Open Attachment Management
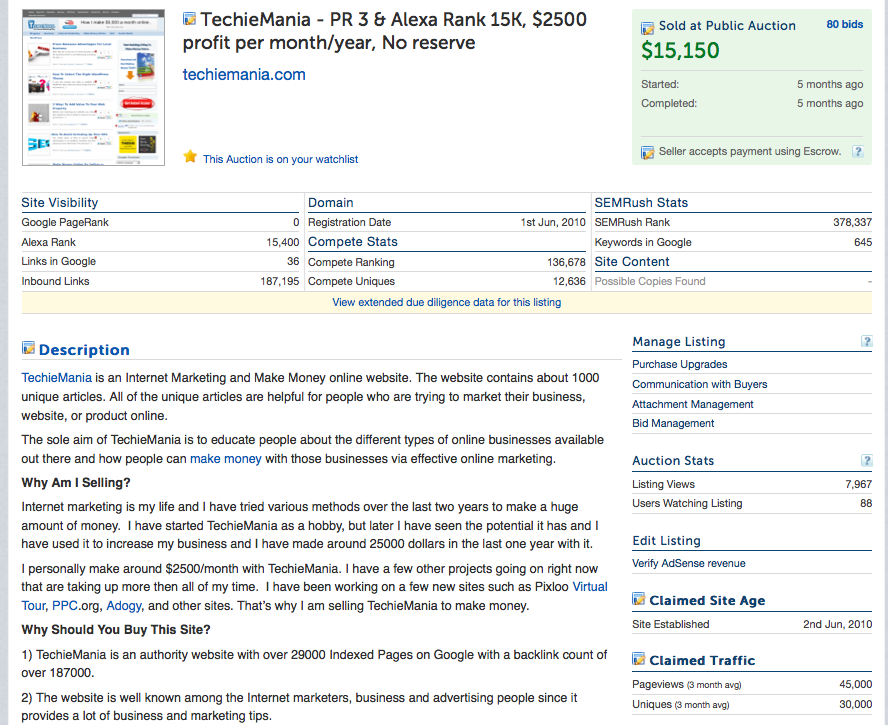This screenshot has width=888, height=725. coord(693,404)
